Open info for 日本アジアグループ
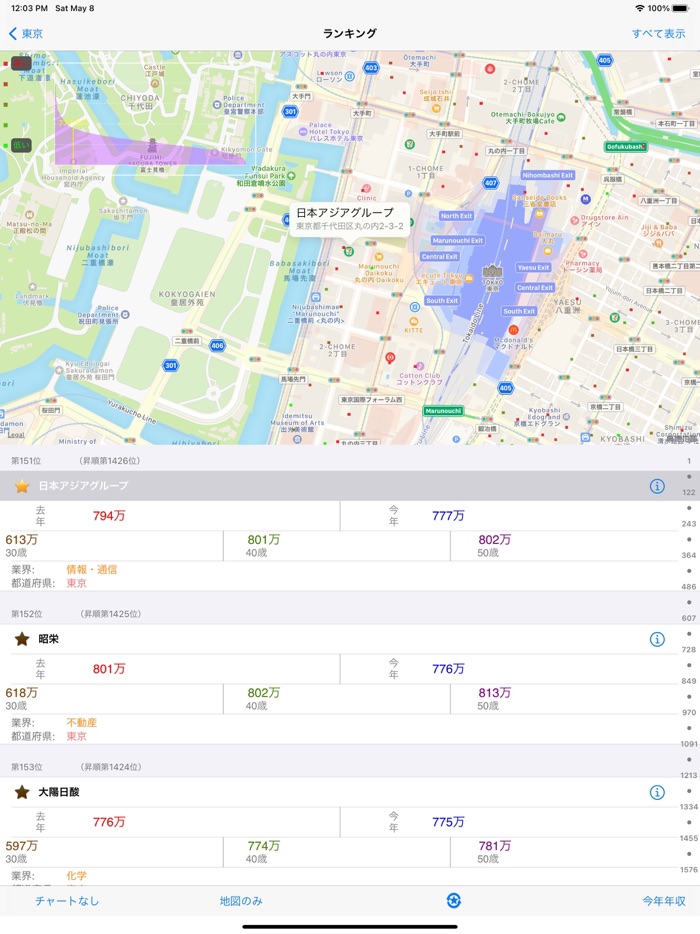This screenshot has width=700, height=934. click(657, 486)
